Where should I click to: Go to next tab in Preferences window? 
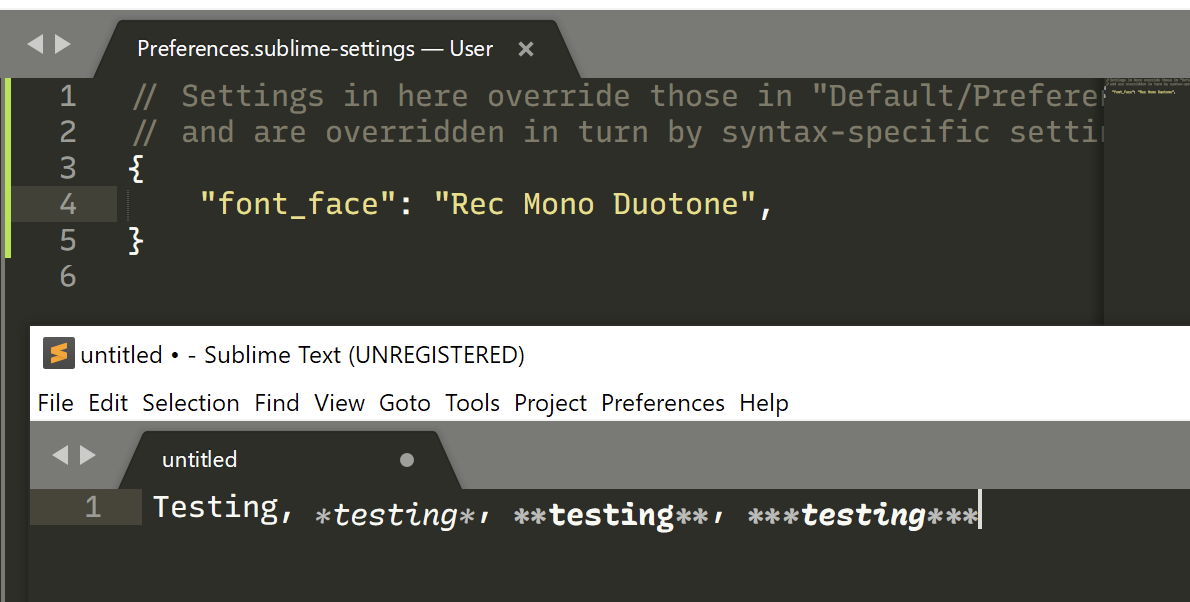pos(63,44)
